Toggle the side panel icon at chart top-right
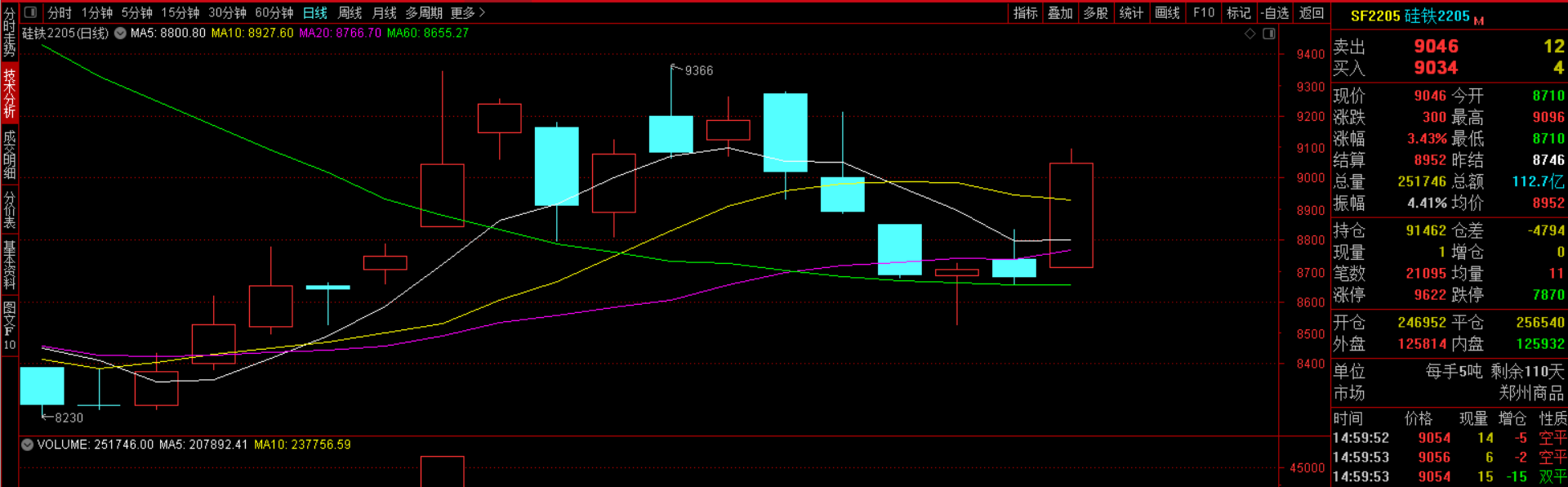 (x=1269, y=34)
